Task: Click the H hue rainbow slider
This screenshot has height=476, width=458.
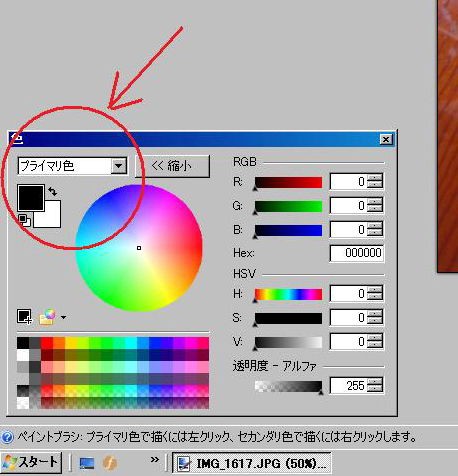Action: pos(288,294)
